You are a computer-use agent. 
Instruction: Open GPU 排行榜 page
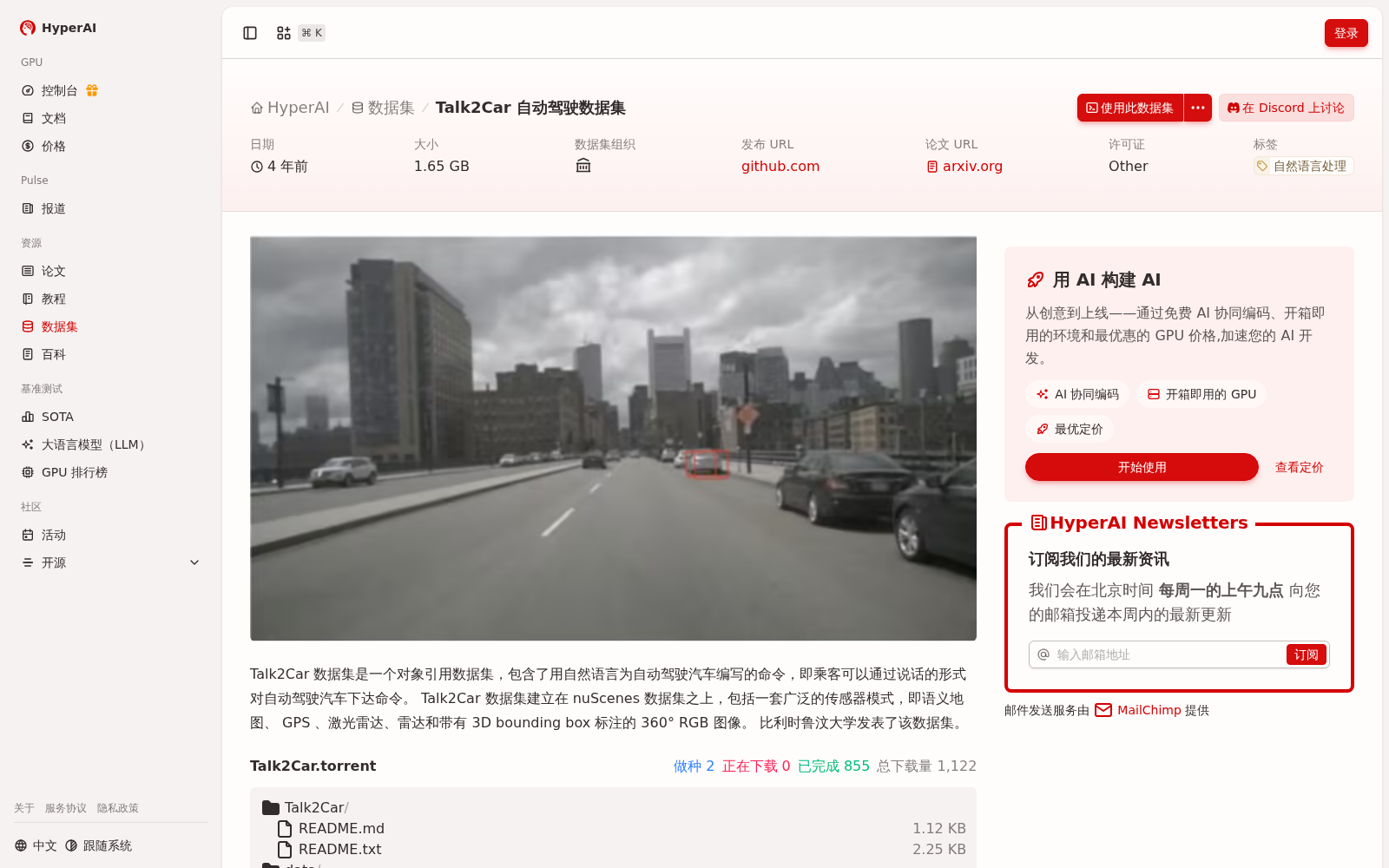tap(111, 472)
